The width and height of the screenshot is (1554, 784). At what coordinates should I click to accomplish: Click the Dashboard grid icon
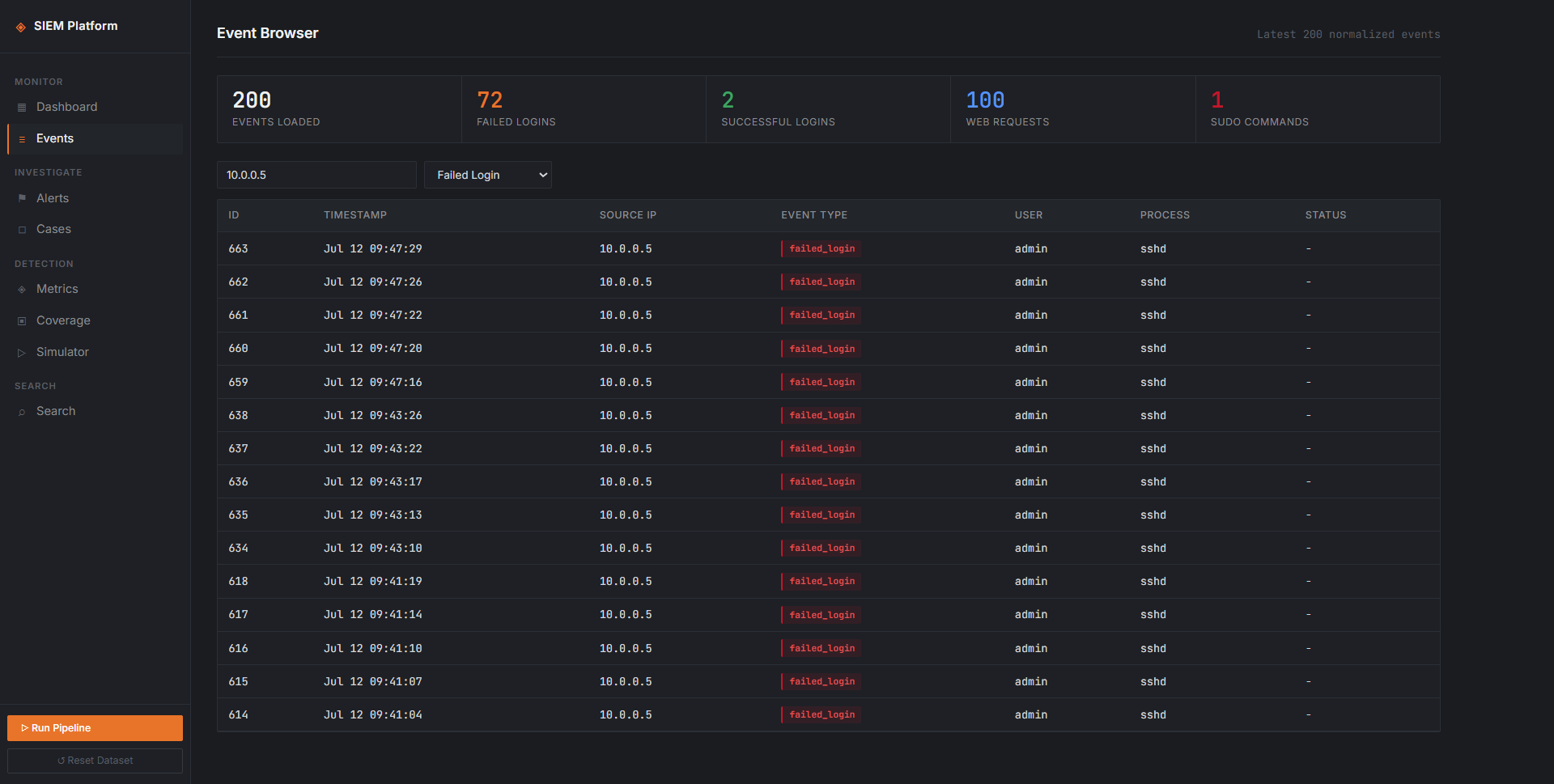pos(22,108)
